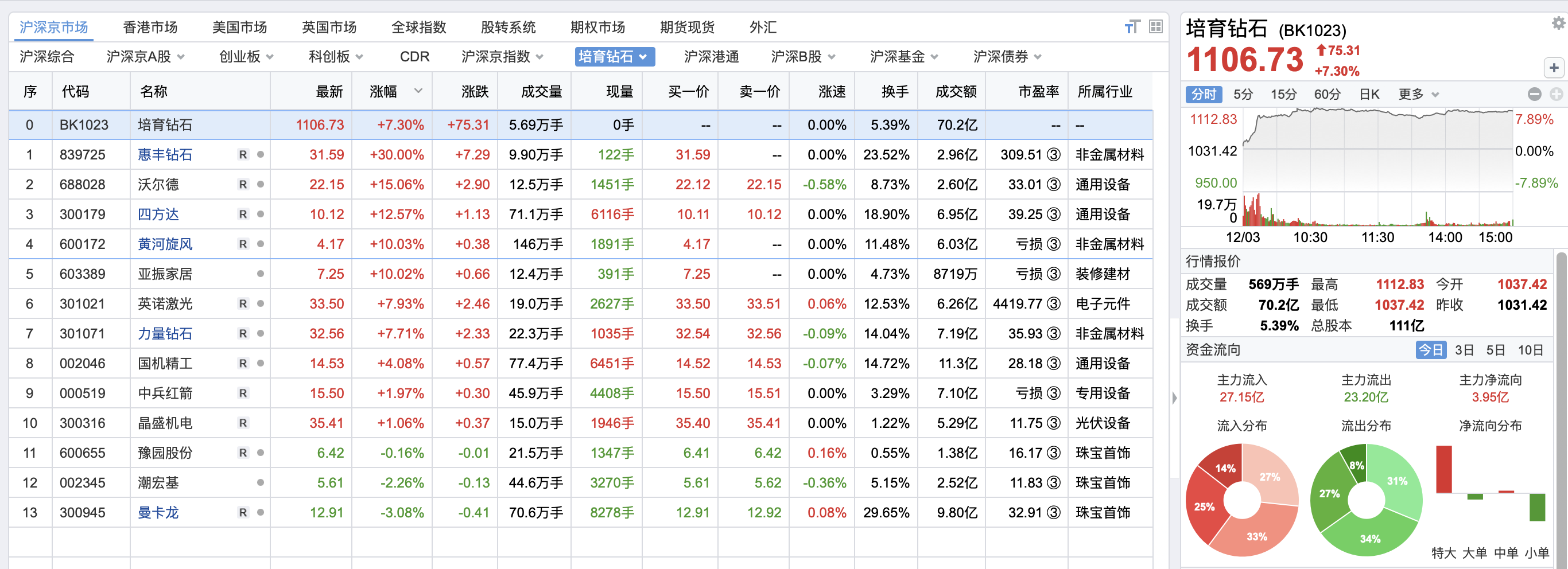Click the R badge in 晶盛机电 row

click(243, 423)
